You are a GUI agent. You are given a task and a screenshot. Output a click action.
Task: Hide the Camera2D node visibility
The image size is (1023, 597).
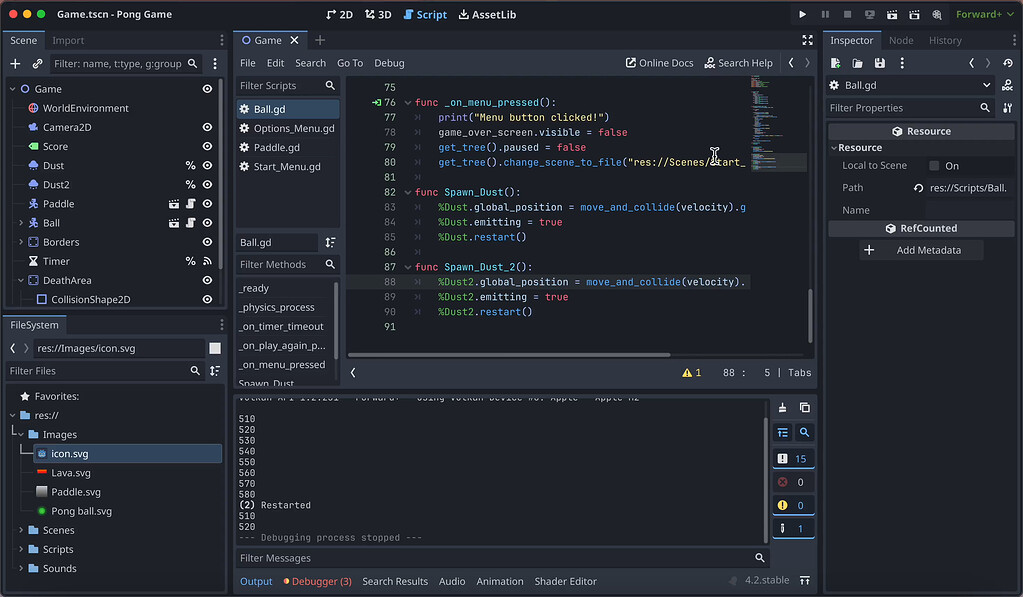click(x=207, y=127)
